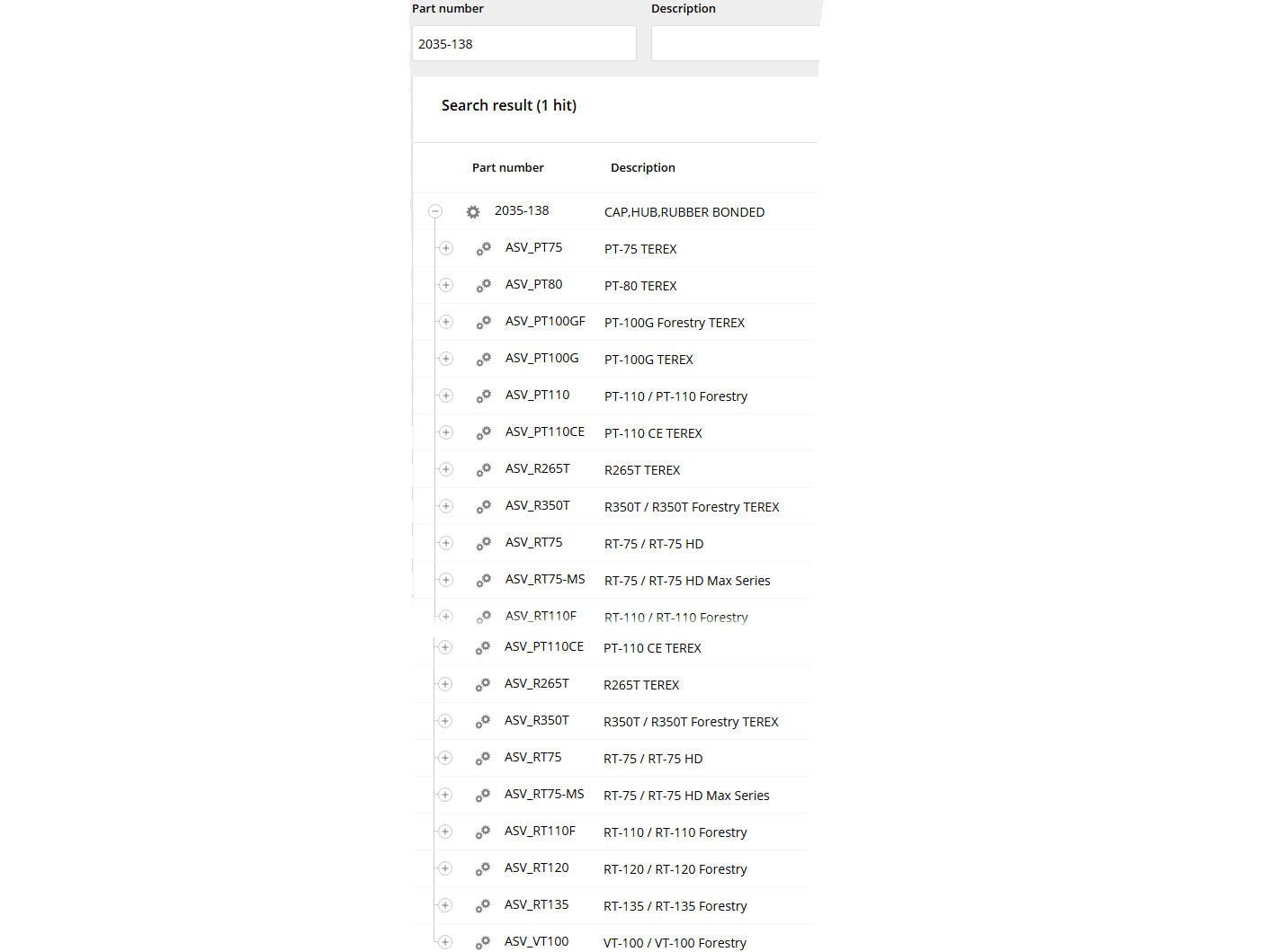Click the Part number column header

click(507, 168)
